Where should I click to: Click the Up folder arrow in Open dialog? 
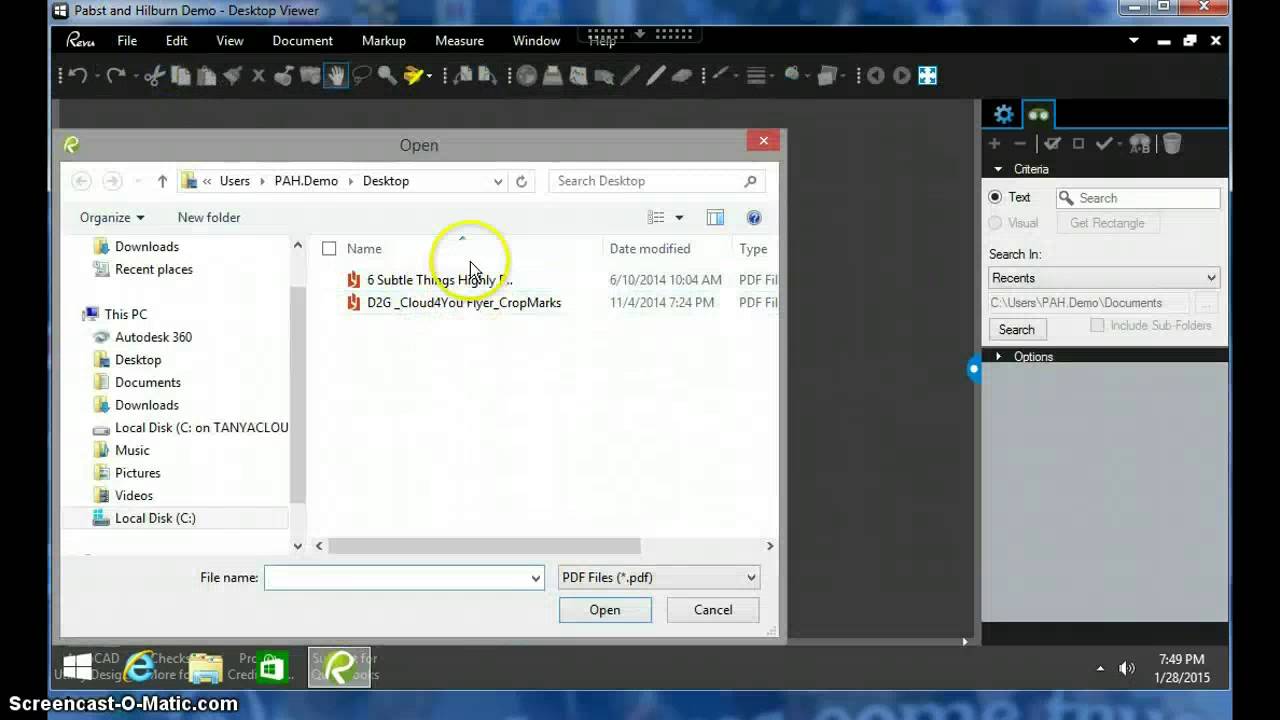(162, 181)
